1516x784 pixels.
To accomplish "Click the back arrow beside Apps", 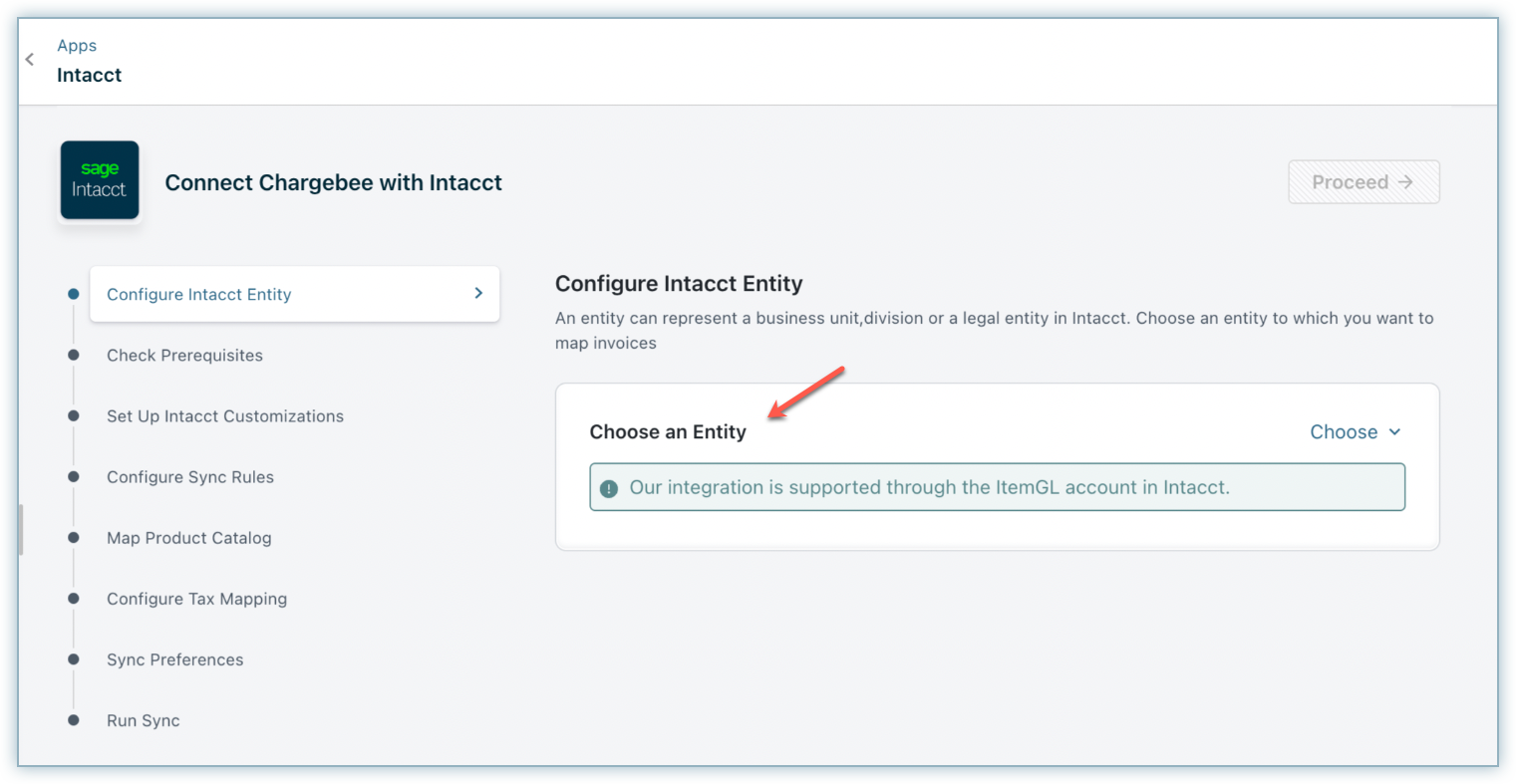I will [x=30, y=60].
